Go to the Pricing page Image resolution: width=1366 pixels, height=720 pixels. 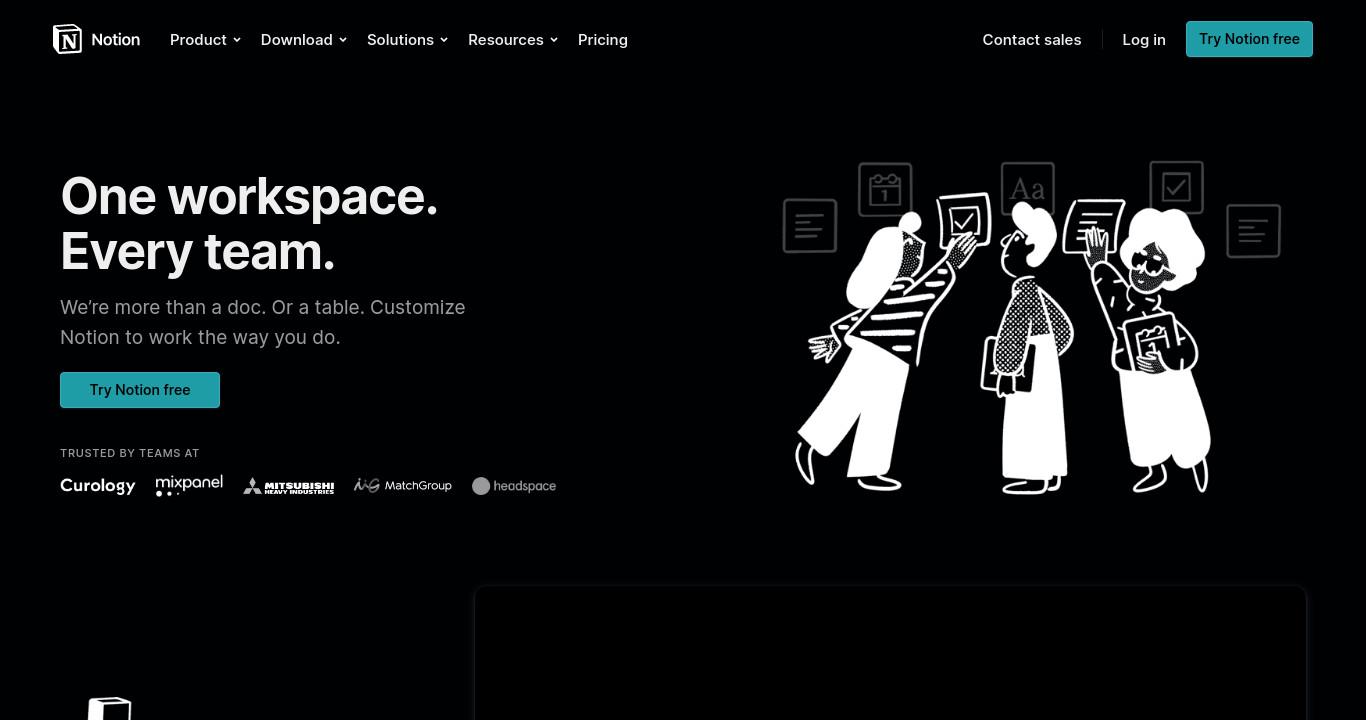603,40
